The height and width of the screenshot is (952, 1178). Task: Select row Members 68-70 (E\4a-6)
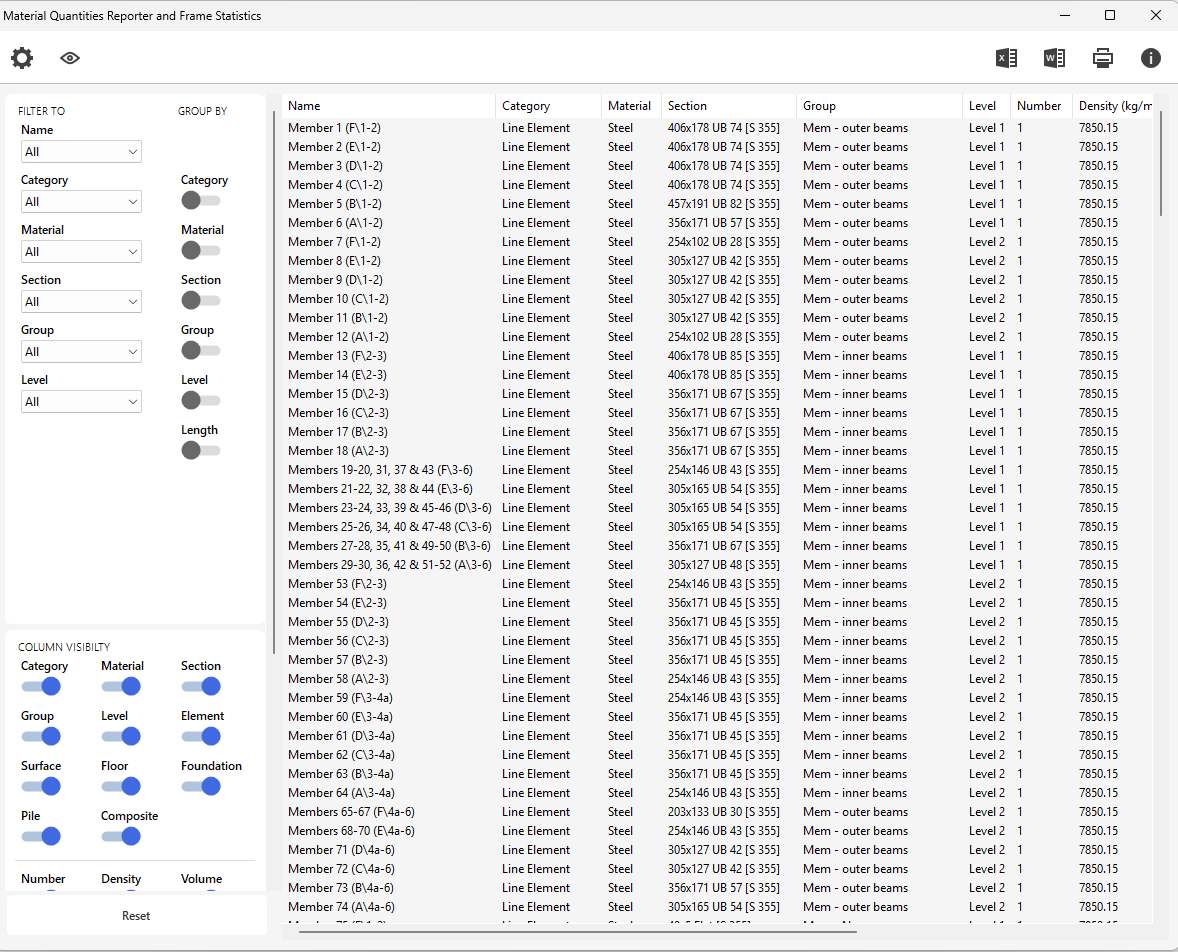pyautogui.click(x=717, y=830)
